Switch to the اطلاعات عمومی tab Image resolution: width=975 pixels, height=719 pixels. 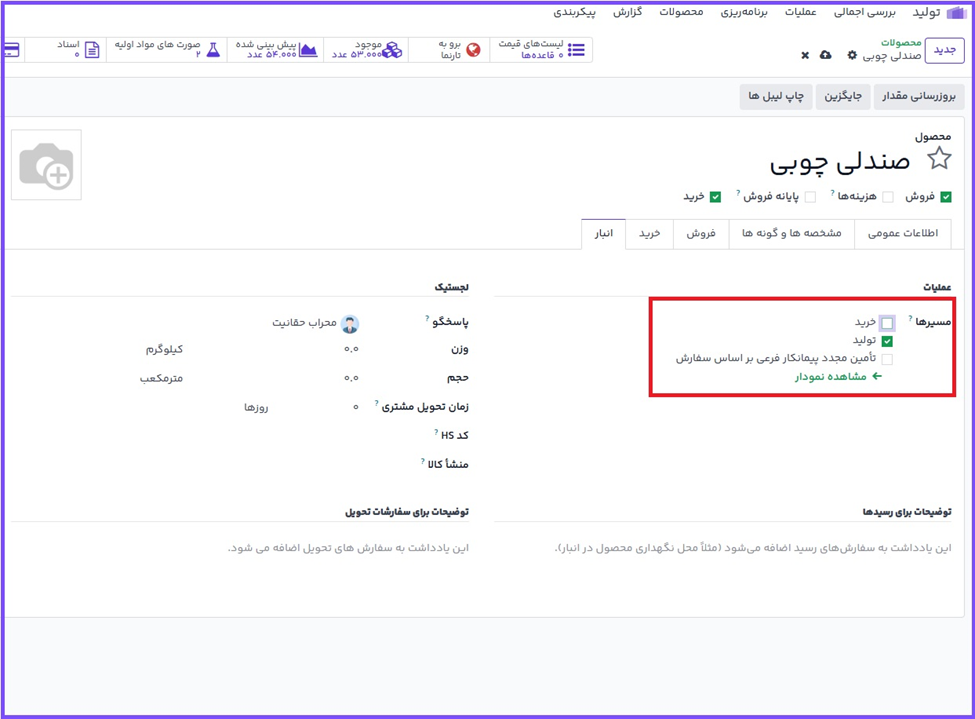[x=907, y=233]
